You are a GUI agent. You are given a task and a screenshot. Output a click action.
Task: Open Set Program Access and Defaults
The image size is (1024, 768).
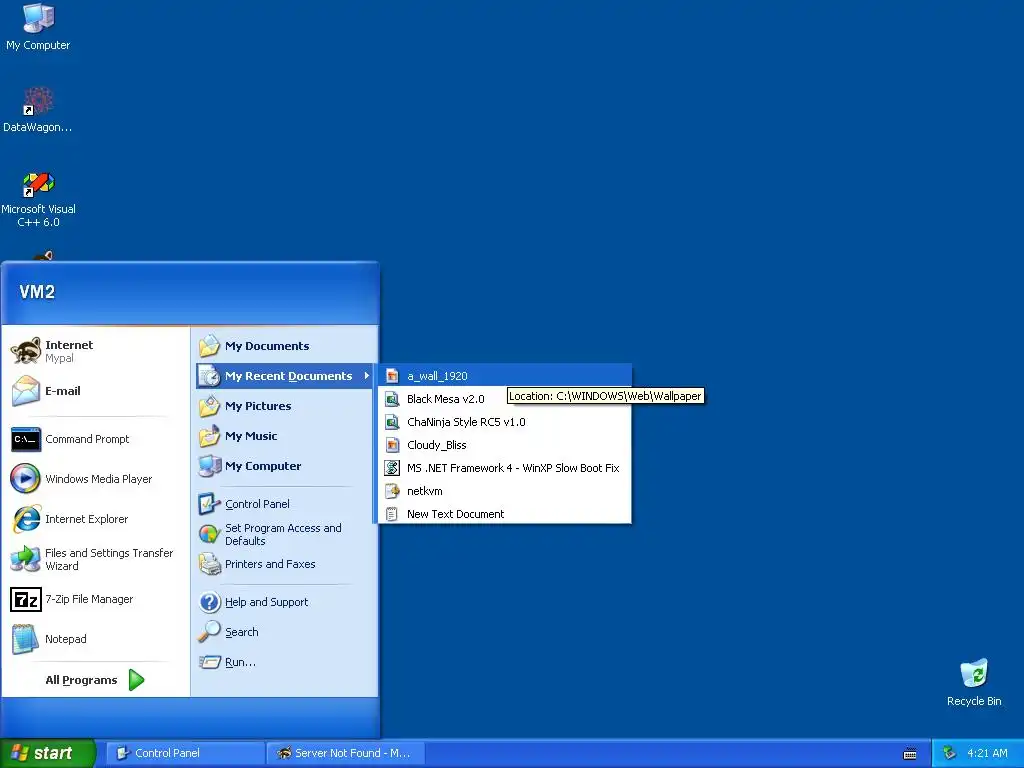(x=284, y=534)
